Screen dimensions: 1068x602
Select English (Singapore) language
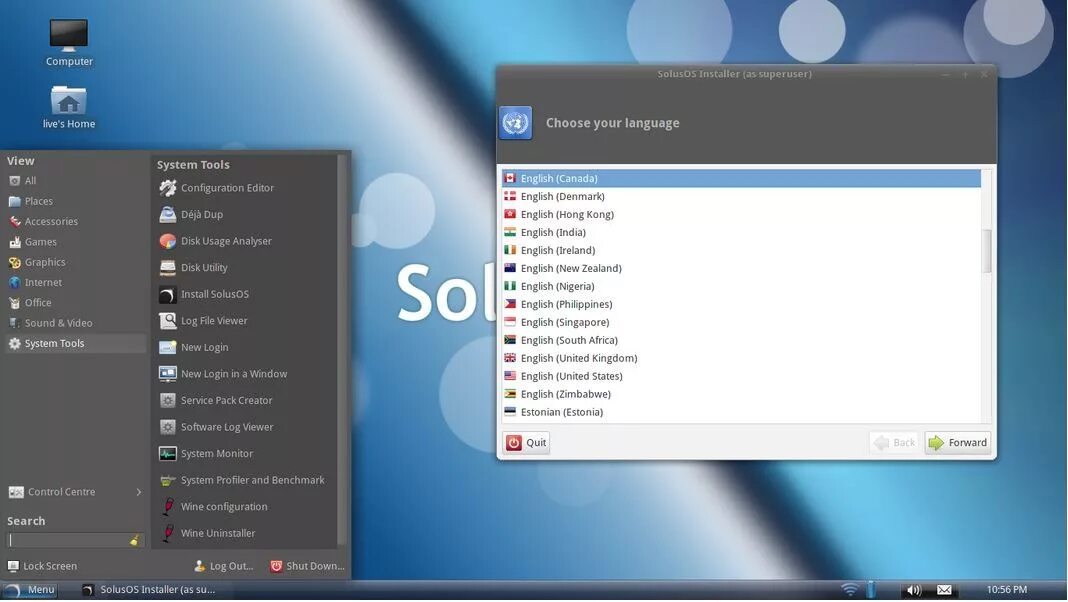tap(741, 323)
